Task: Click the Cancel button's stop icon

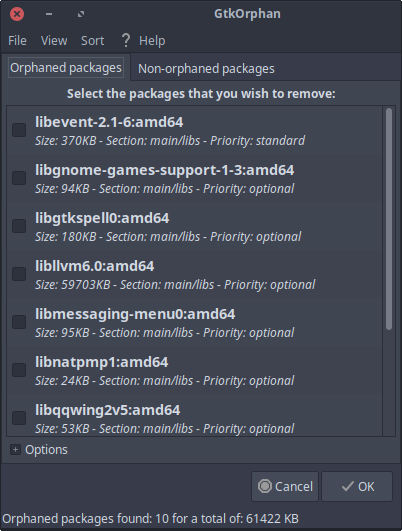Action: (265, 486)
